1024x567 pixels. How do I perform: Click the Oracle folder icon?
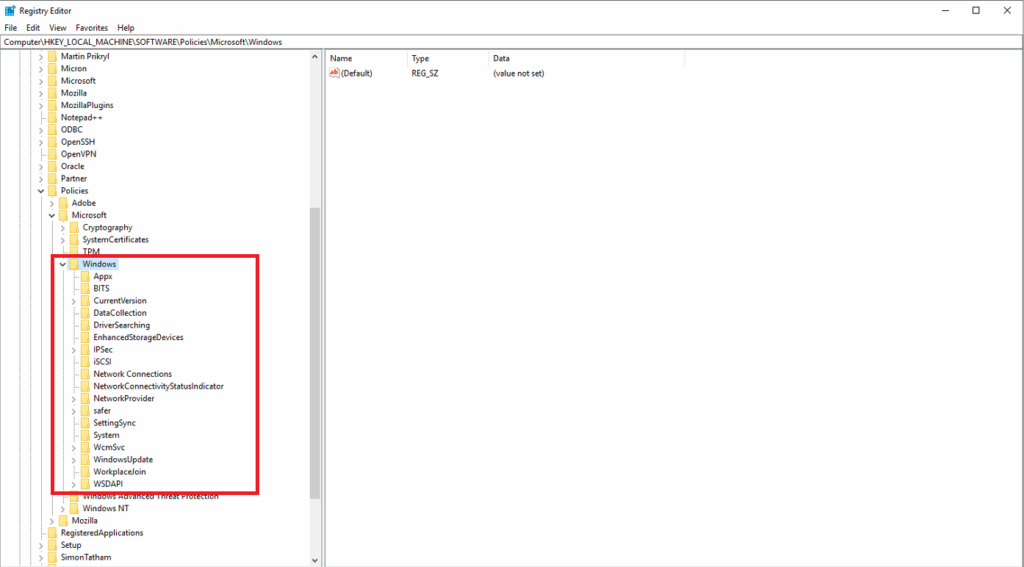[x=52, y=166]
